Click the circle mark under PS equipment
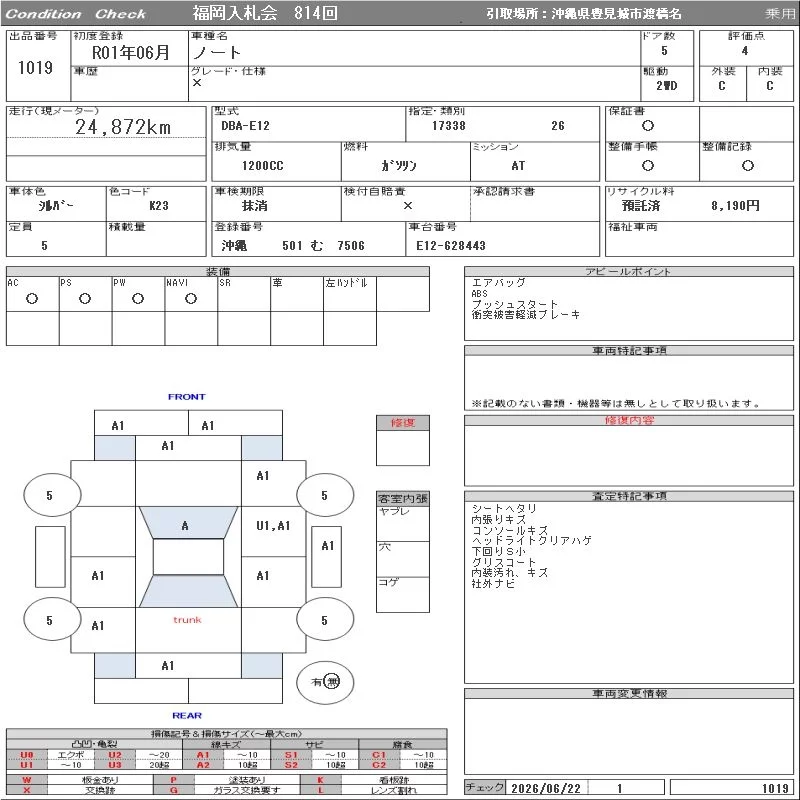Image resolution: width=800 pixels, height=800 pixels. (85, 299)
